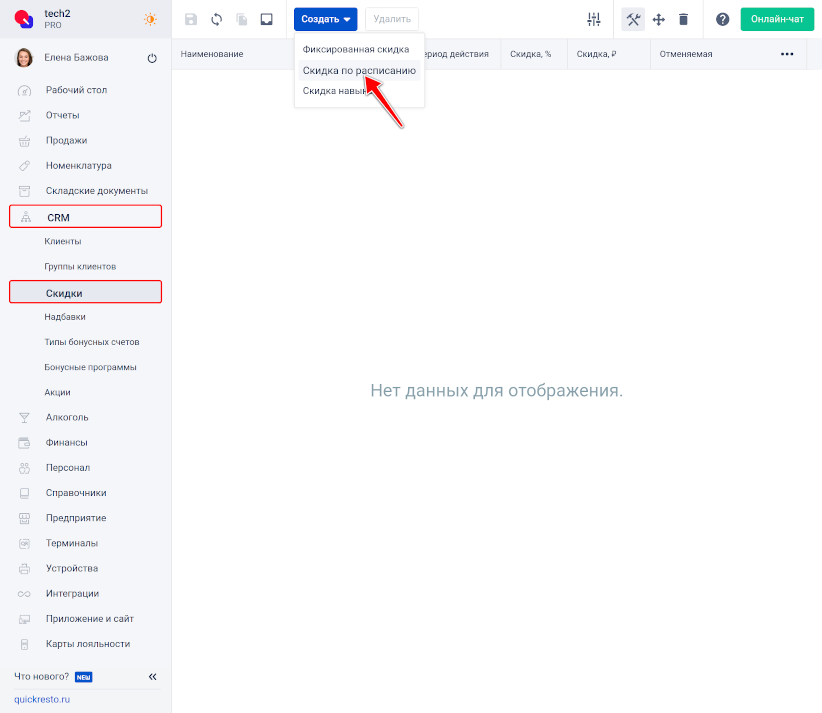Click the tools wrench-hammer icon
The width and height of the screenshot is (822, 713).
click(633, 19)
